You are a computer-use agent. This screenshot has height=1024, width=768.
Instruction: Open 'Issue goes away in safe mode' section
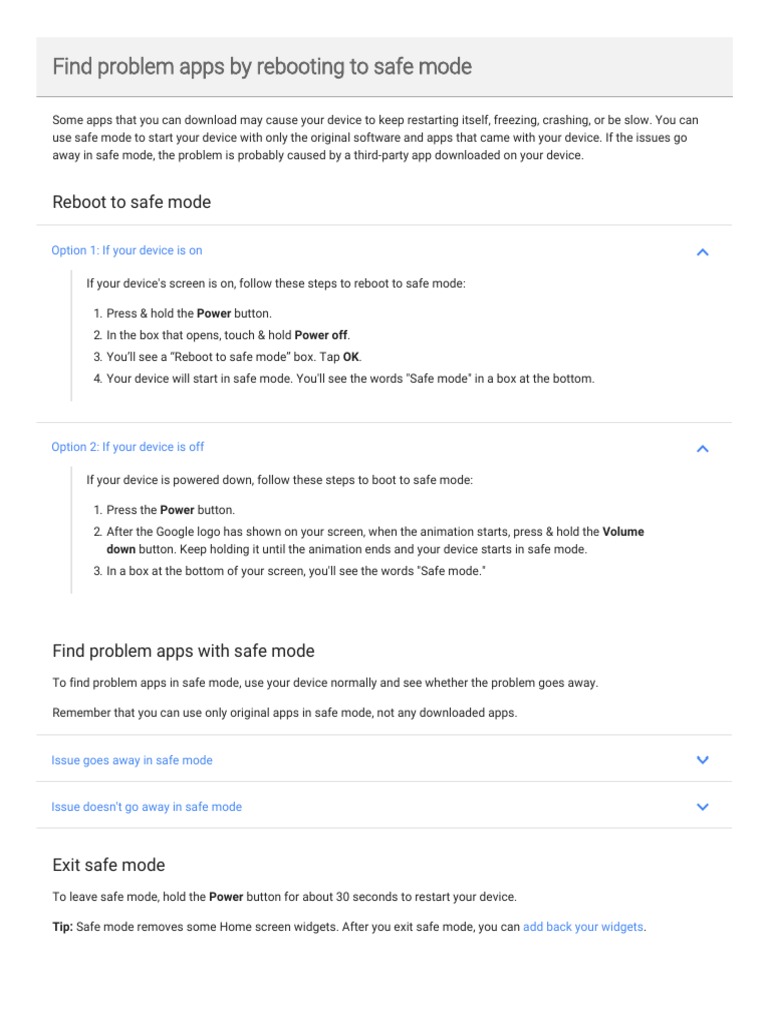[132, 761]
